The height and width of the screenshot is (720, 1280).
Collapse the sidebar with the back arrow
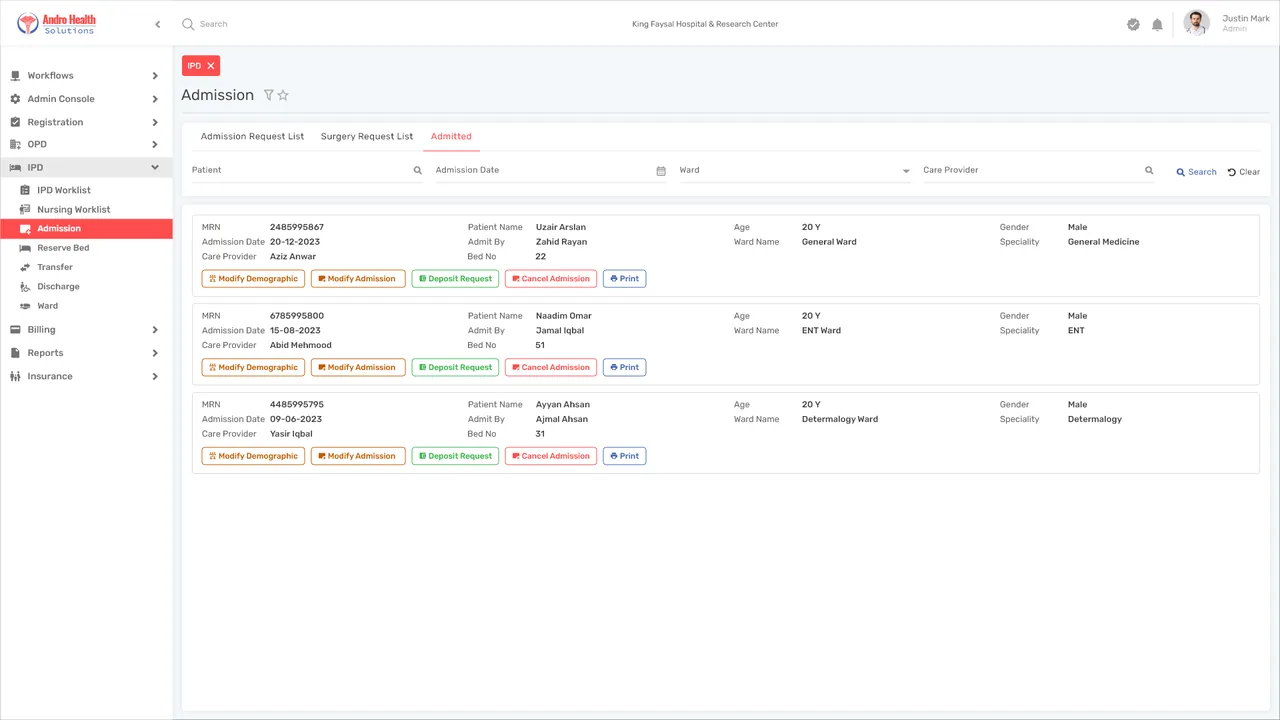(x=157, y=24)
